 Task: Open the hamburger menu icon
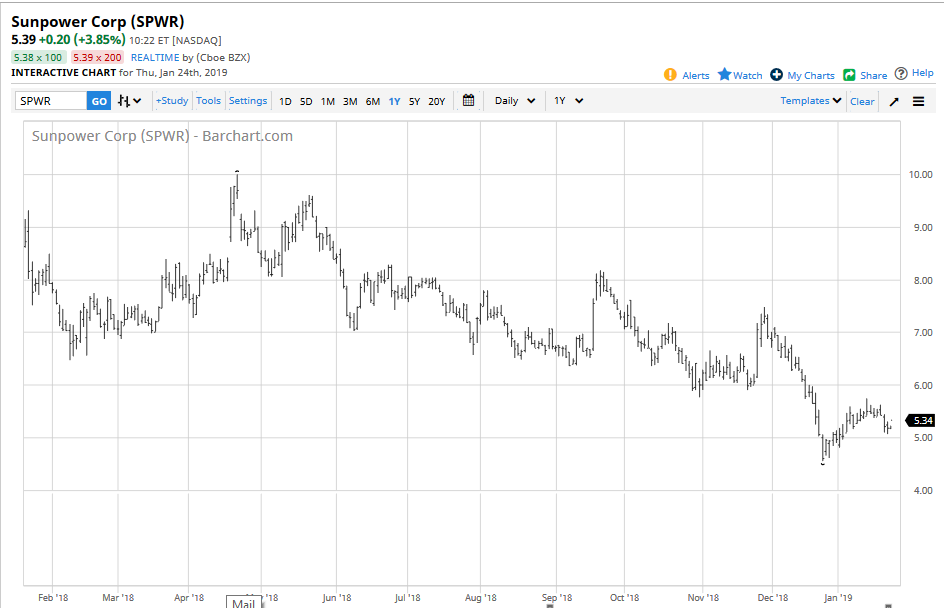918,101
